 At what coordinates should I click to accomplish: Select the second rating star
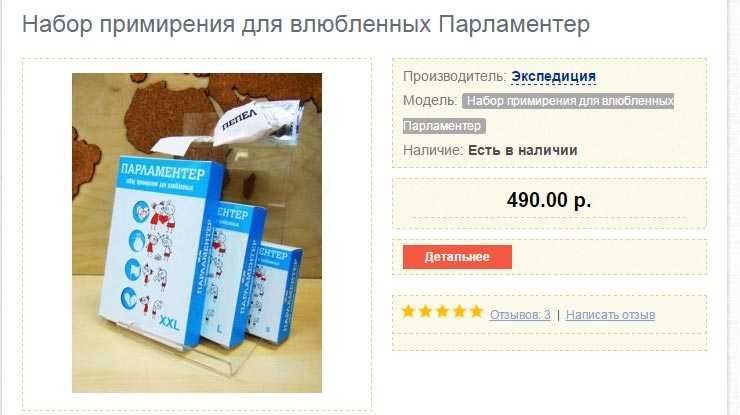[426, 311]
